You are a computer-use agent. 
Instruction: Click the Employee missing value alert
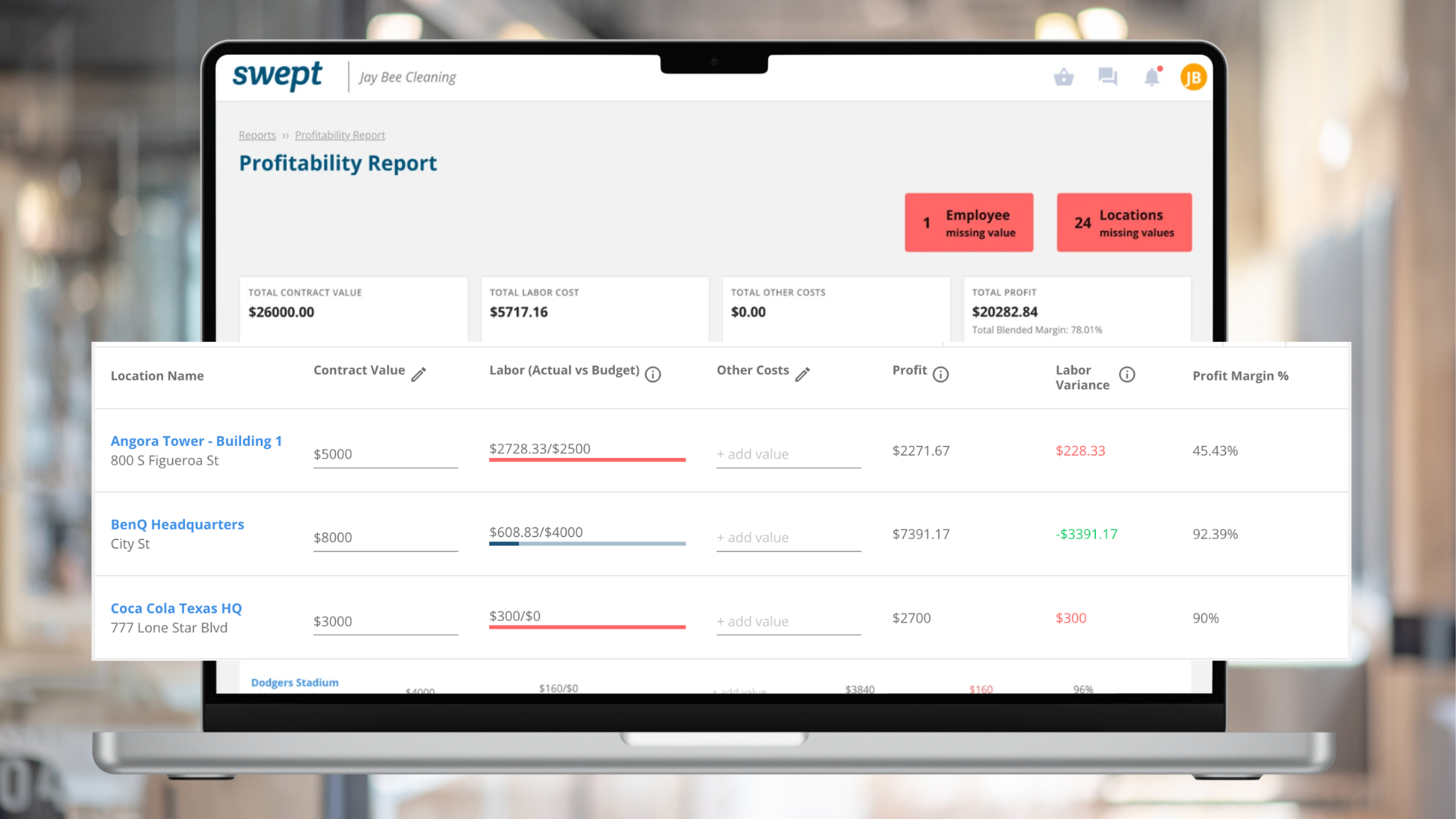click(x=969, y=222)
